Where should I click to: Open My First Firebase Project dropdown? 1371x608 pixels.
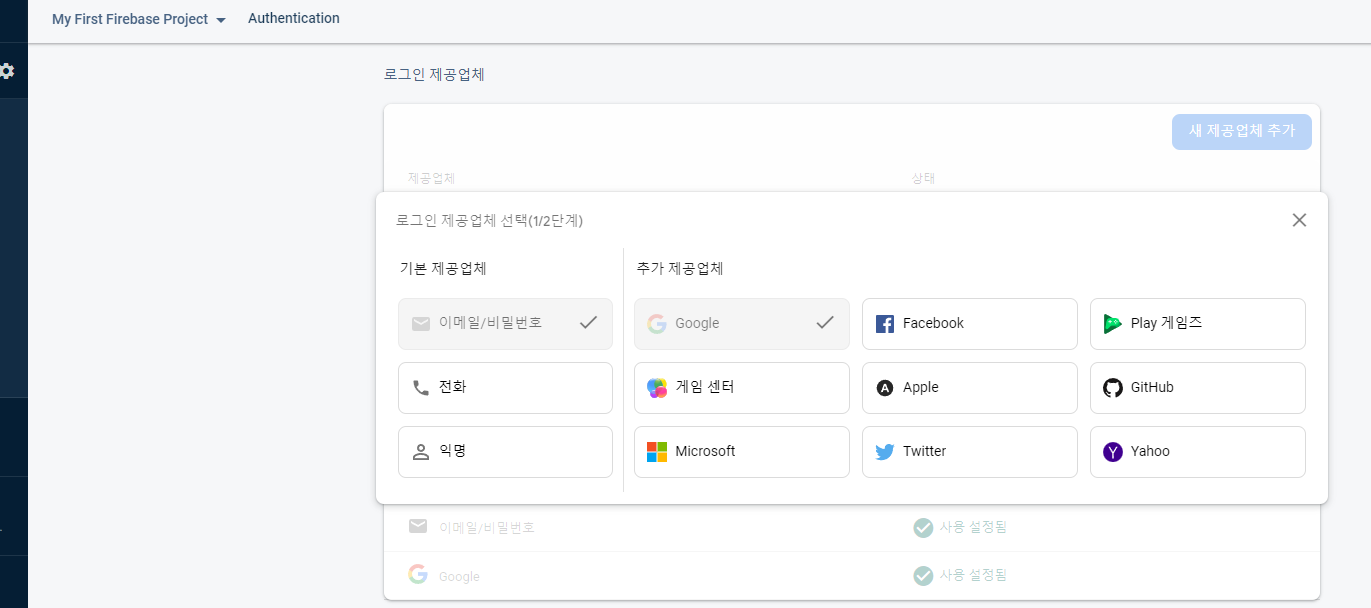pyautogui.click(x=139, y=19)
